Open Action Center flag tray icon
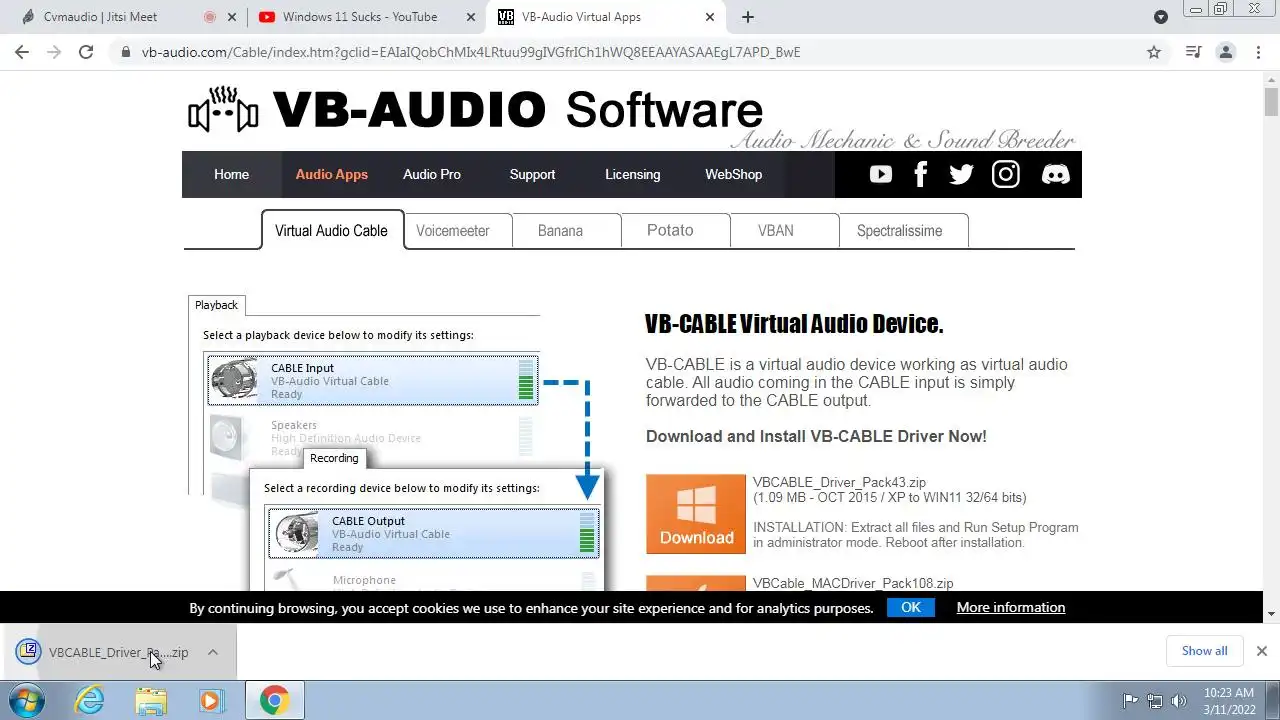The width and height of the screenshot is (1280, 720). pos(1131,701)
